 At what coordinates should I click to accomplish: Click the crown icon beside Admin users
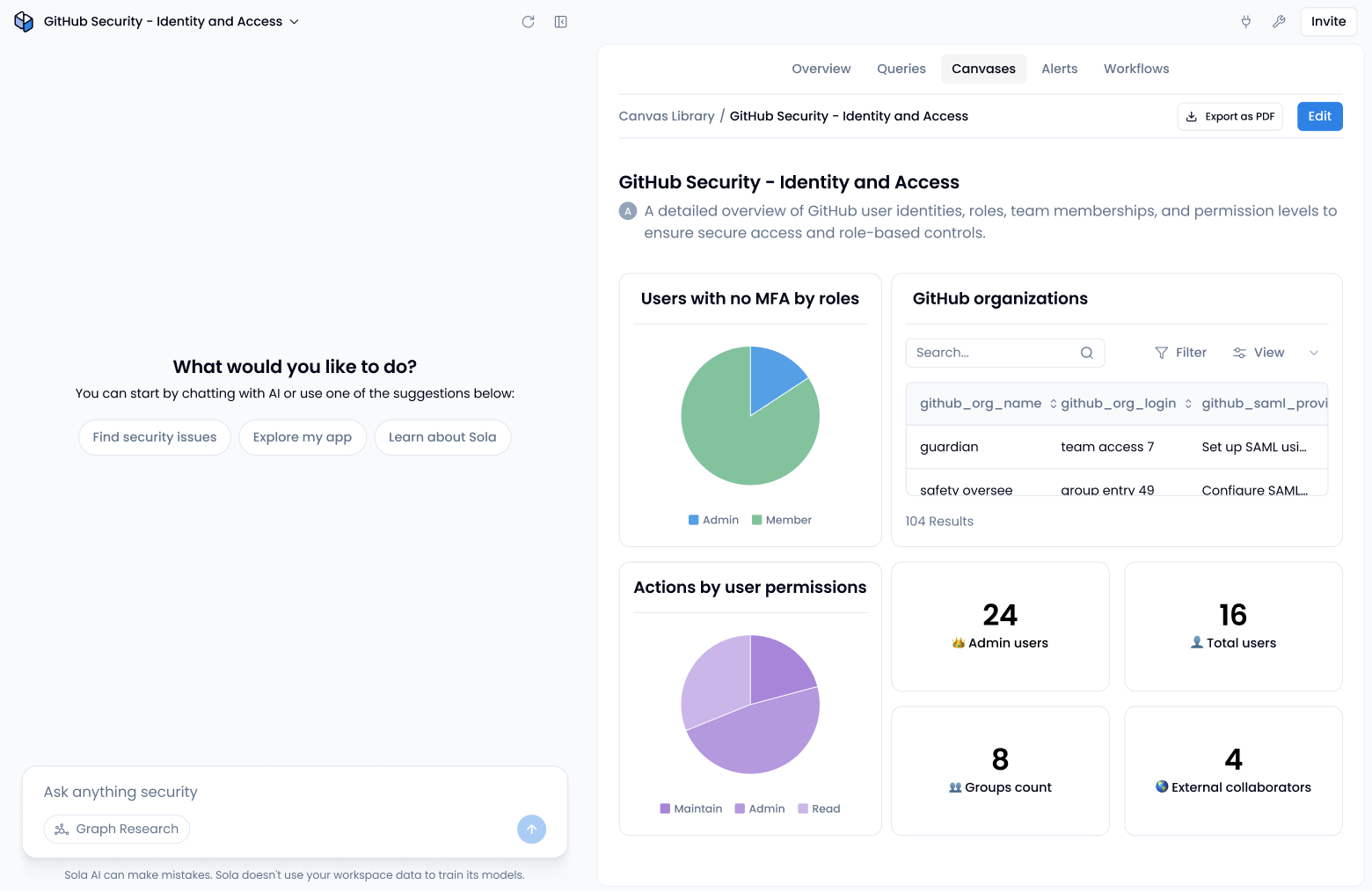coord(959,643)
